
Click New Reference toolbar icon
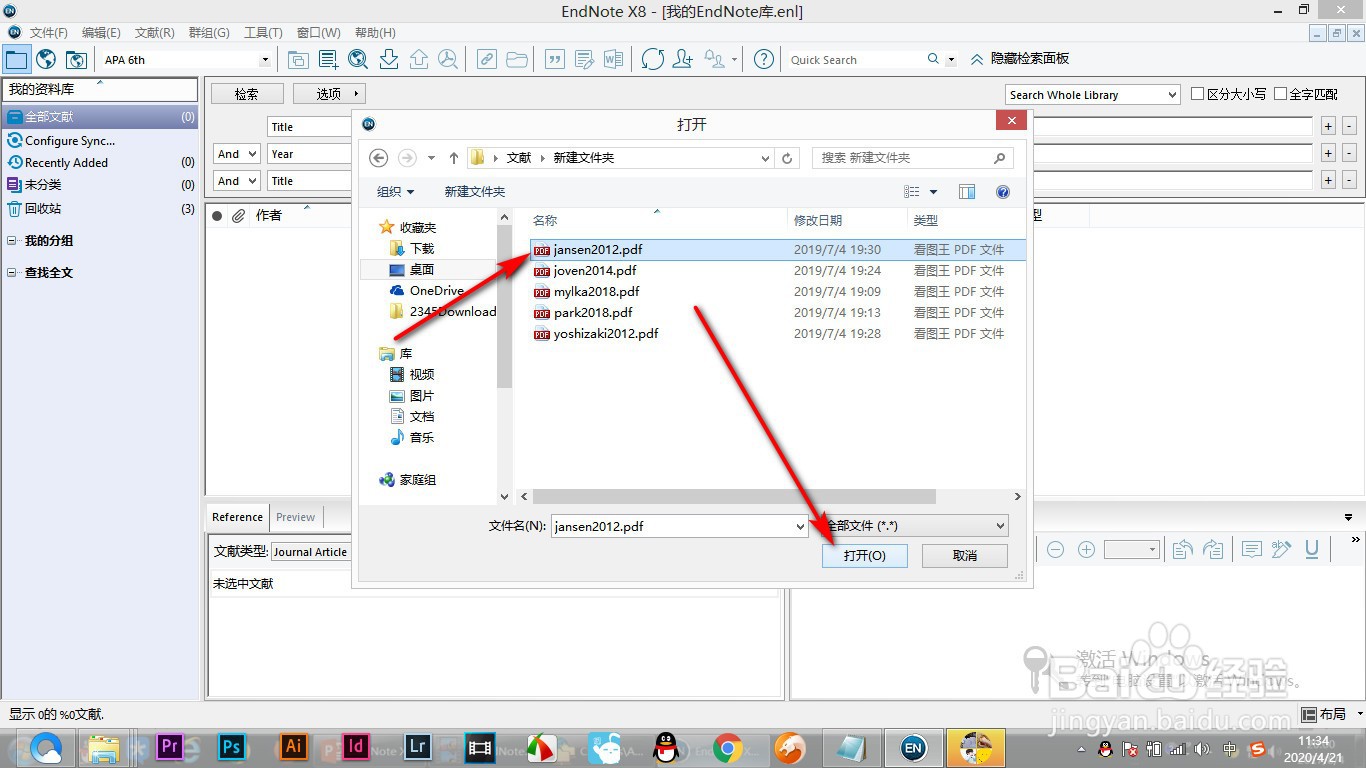point(328,59)
